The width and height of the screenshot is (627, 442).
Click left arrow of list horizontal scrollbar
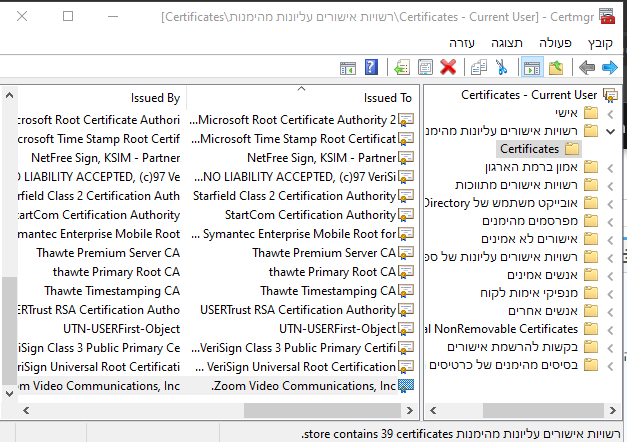coord(26,410)
